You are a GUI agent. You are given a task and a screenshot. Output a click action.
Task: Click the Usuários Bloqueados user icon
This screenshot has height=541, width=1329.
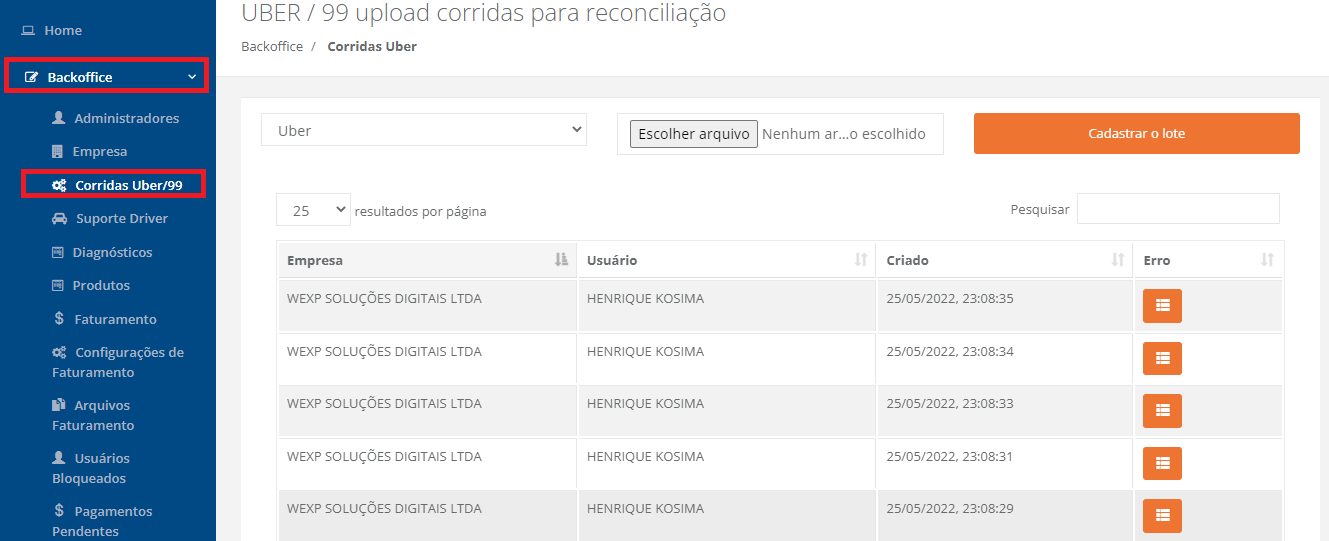tap(58, 458)
